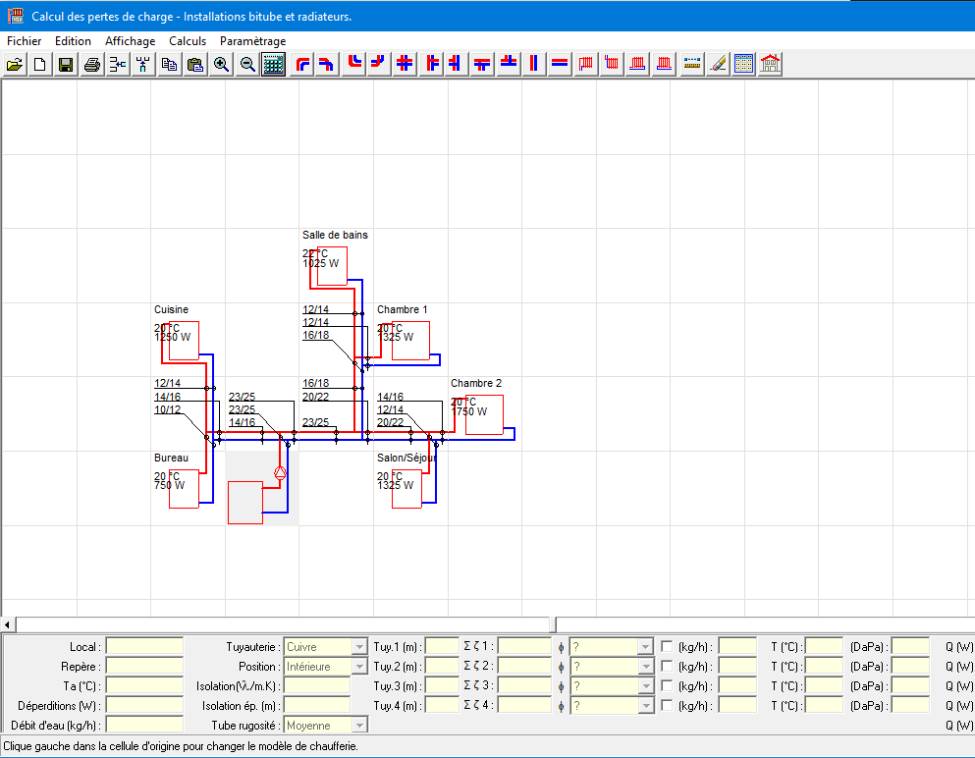Viewport: 975px width, 758px height.
Task: Click the horizontal scrollbar below the drawing
Action: click(280, 625)
